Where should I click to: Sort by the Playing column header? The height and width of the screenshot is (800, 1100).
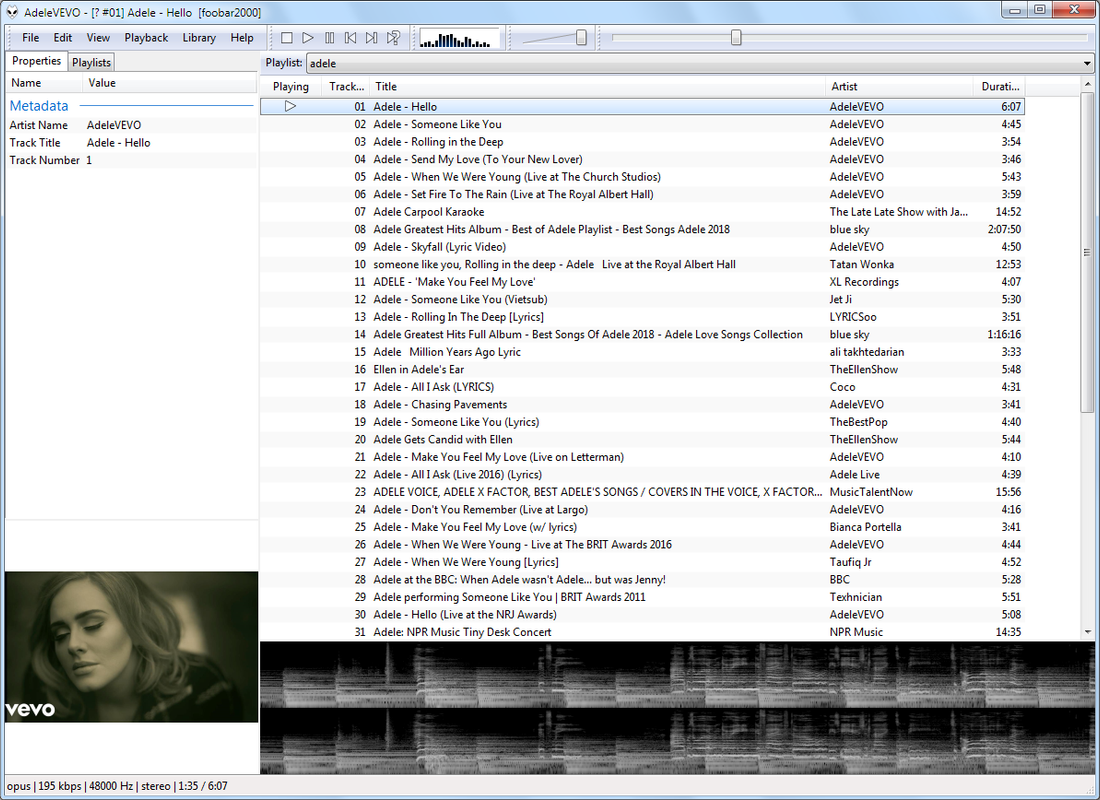click(x=290, y=86)
